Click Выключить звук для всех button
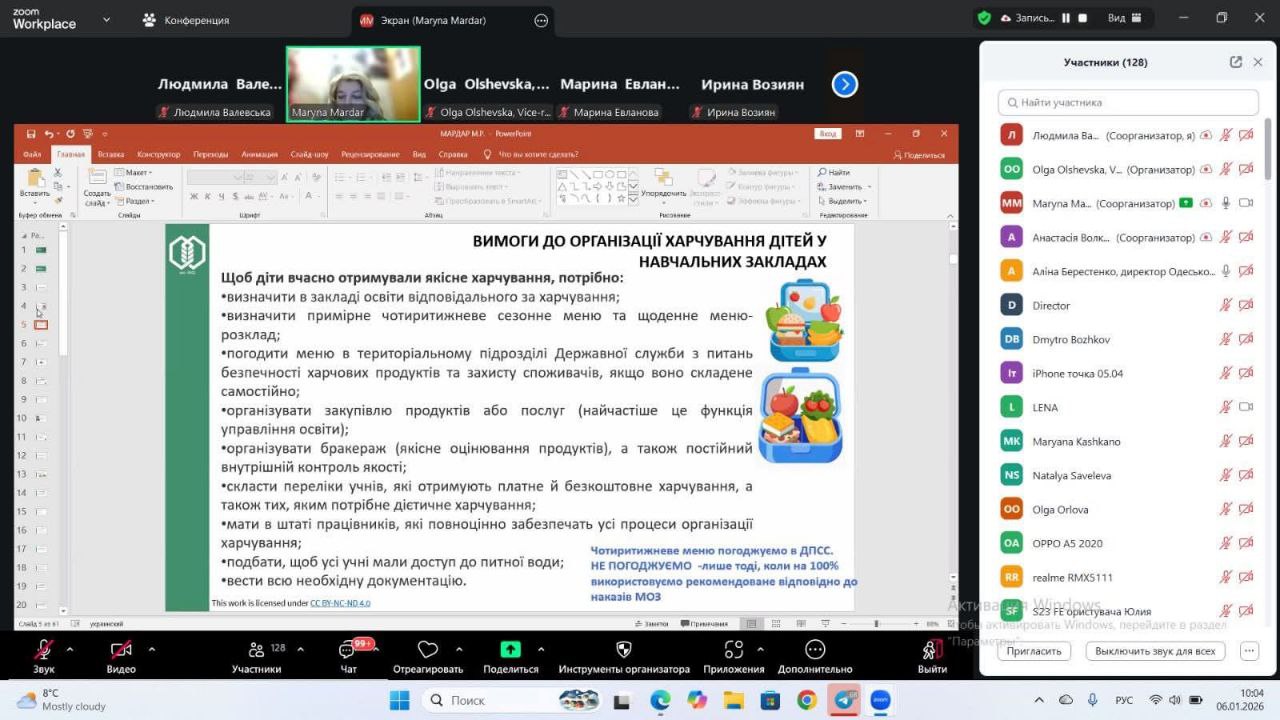 1155,651
